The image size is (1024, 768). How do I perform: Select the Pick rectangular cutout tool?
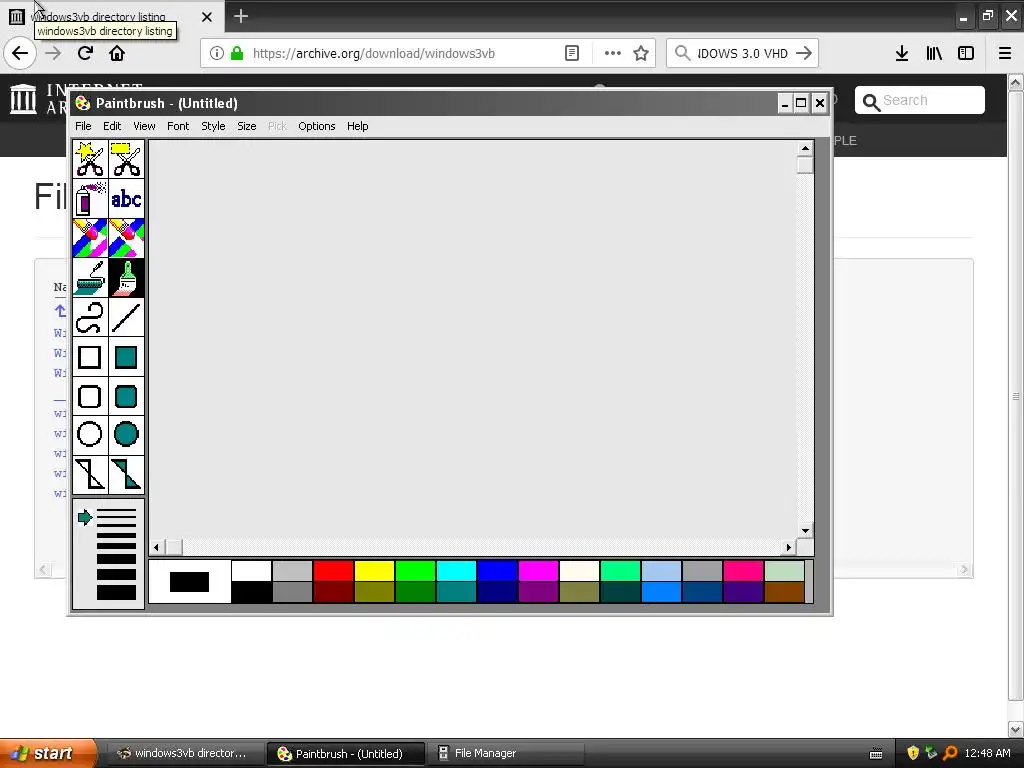pos(126,159)
